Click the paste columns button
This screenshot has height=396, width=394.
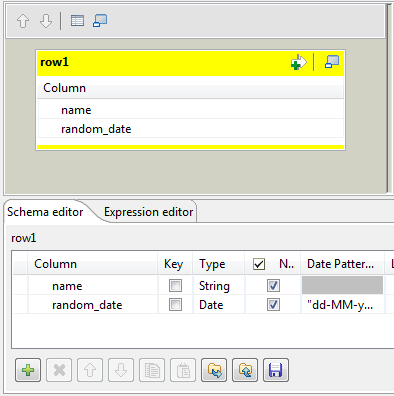click(x=183, y=370)
